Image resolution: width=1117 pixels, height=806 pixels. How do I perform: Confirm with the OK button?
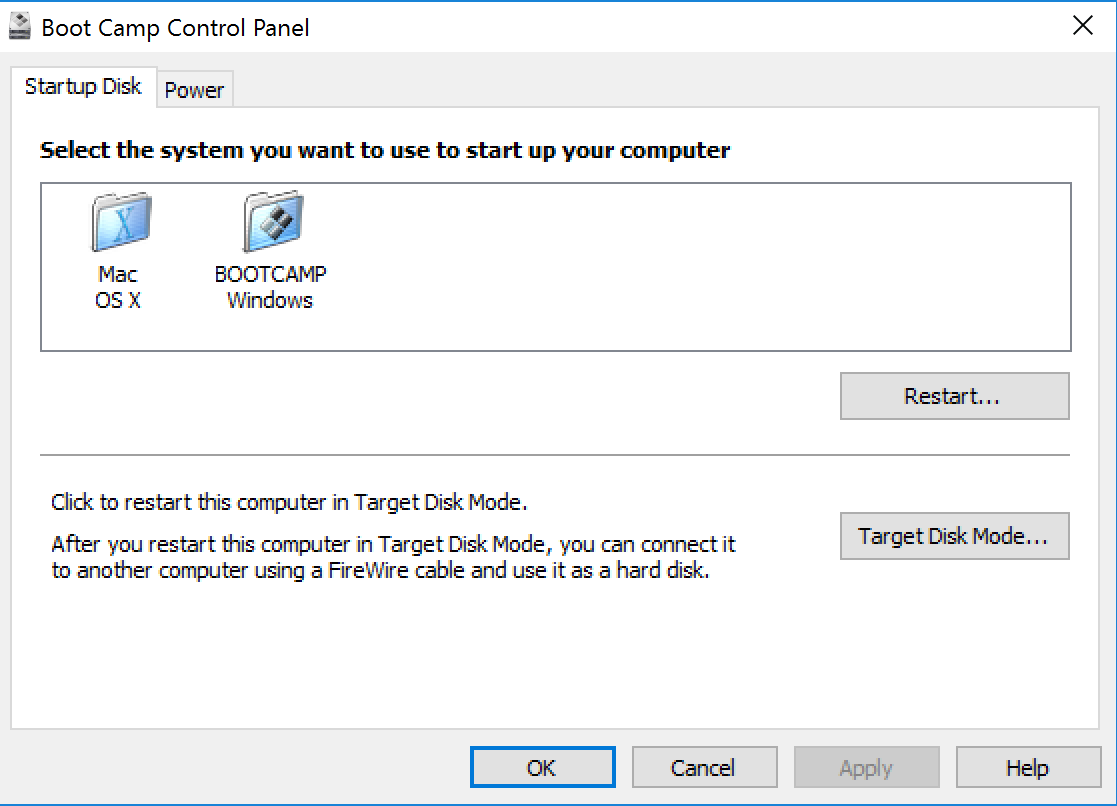pos(542,768)
